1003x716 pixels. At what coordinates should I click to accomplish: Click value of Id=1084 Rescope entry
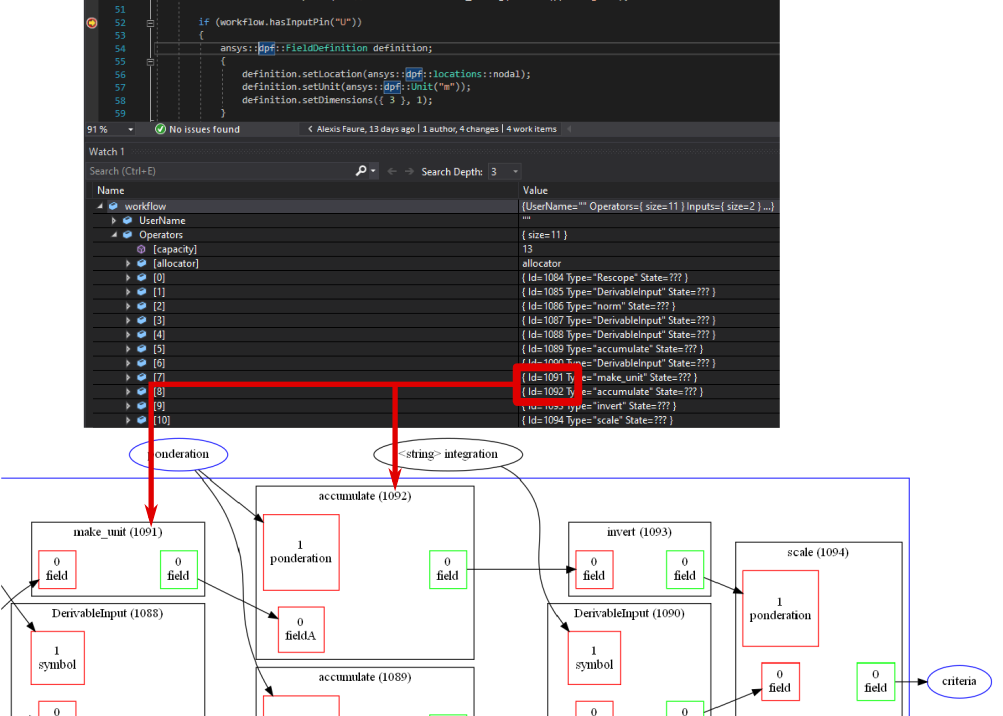(x=604, y=278)
